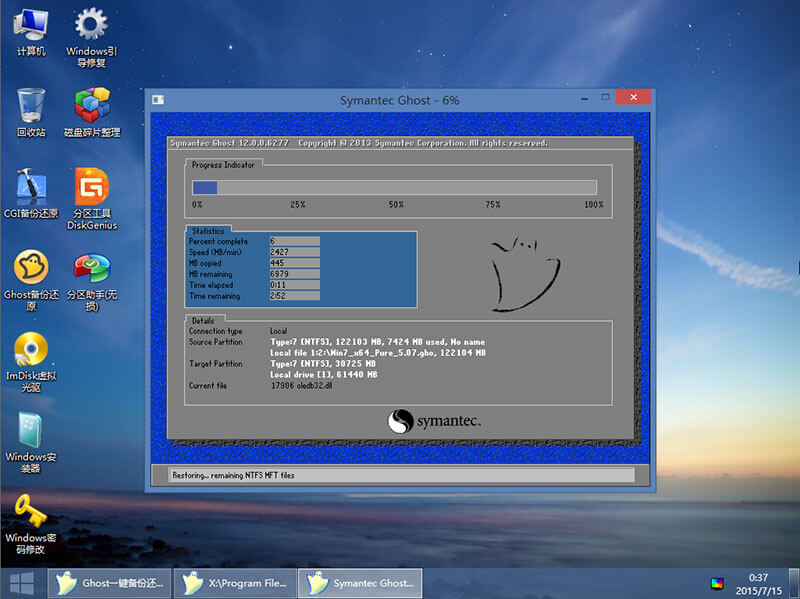Launch the 分区工具 DiskGenius icon
The image size is (800, 599).
92,187
